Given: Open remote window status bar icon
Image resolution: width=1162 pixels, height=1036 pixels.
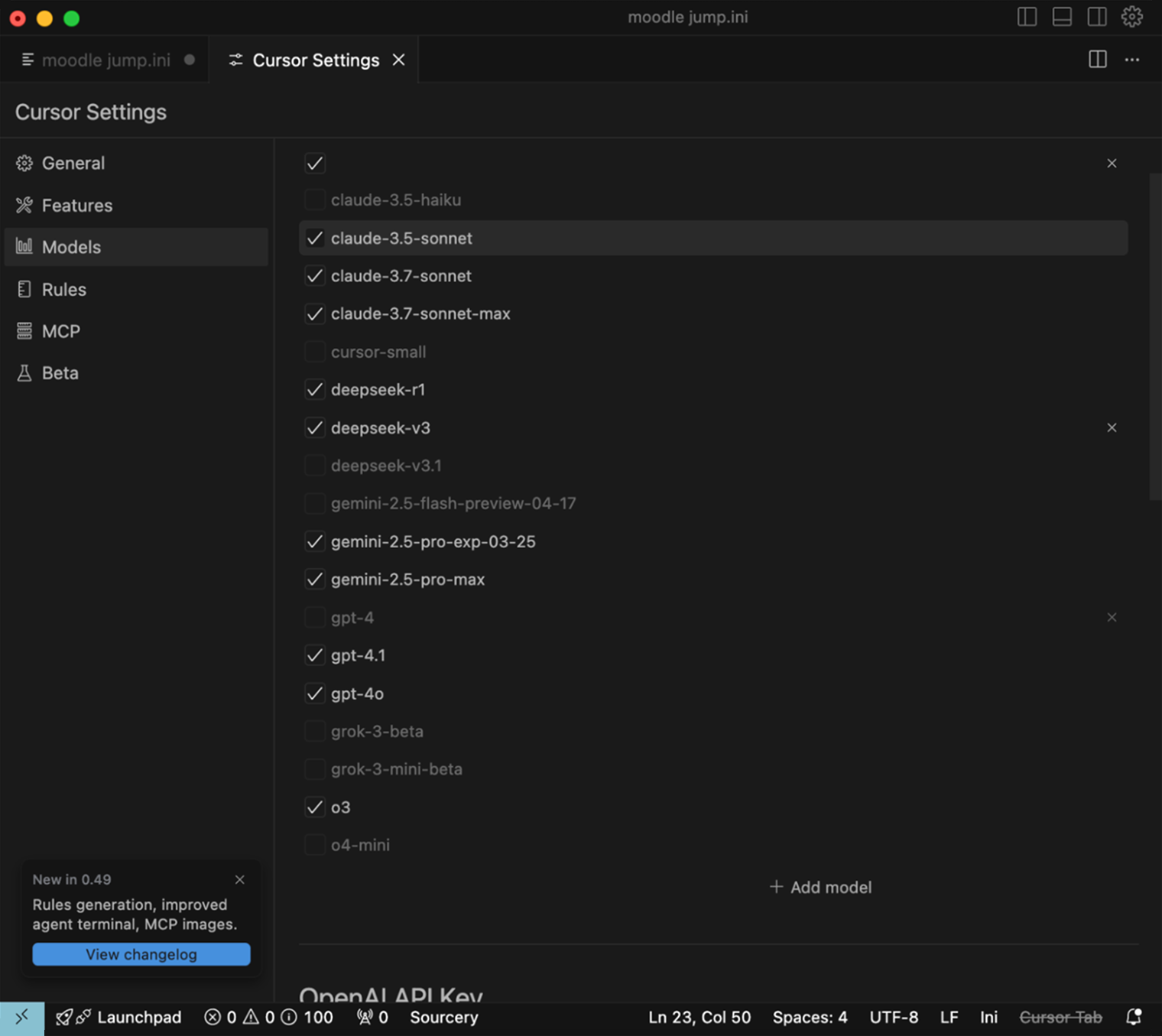Looking at the screenshot, I should [22, 1018].
